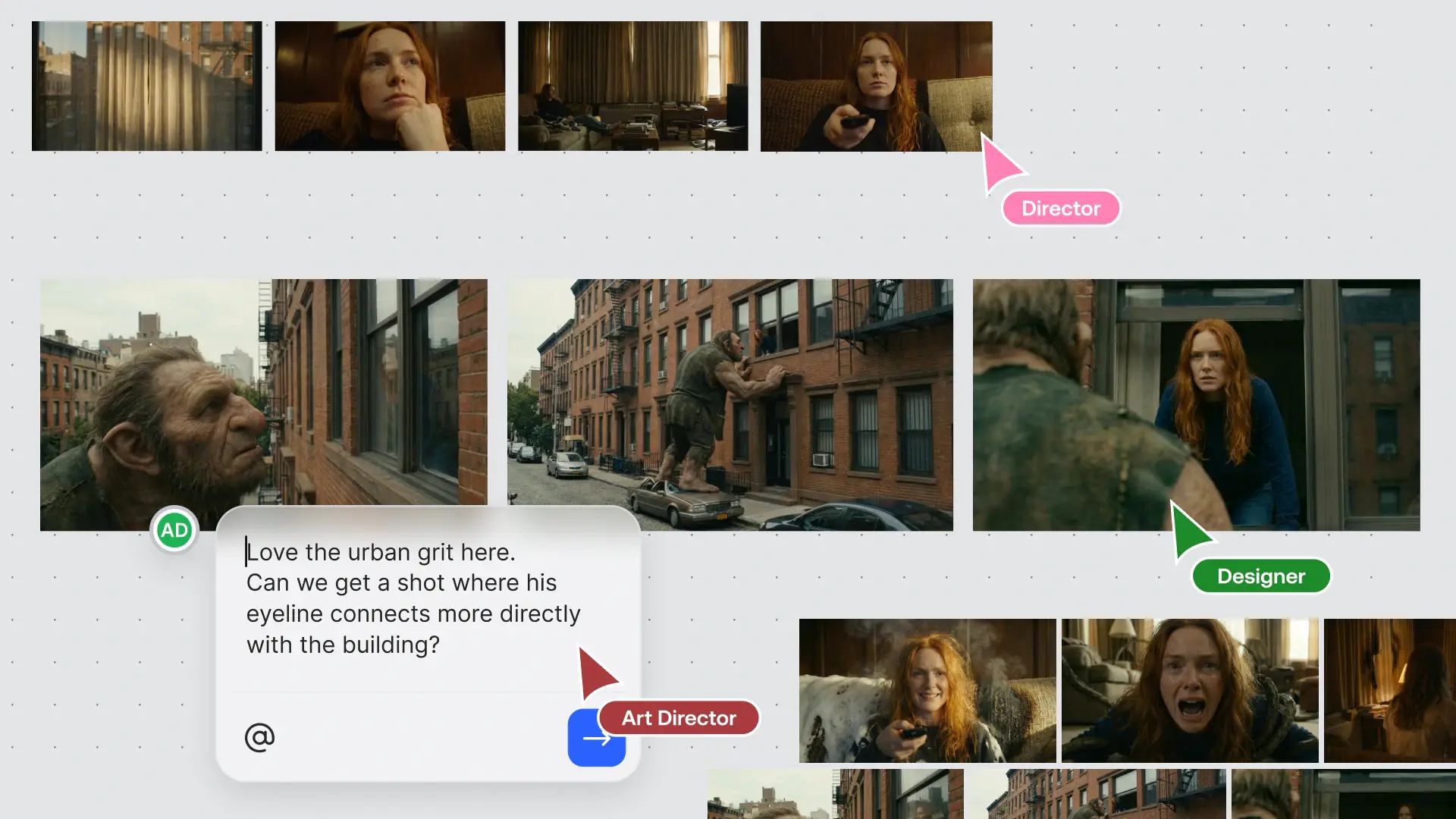This screenshot has height=819, width=1456.
Task: Click the green Designer cursor label
Action: [1260, 576]
